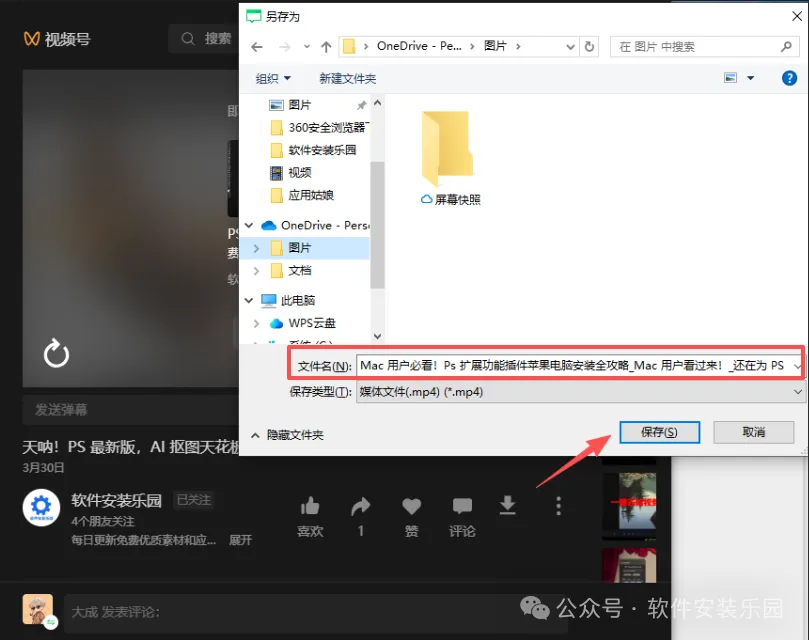Click the Forward arrow in save dialog

coord(284,47)
